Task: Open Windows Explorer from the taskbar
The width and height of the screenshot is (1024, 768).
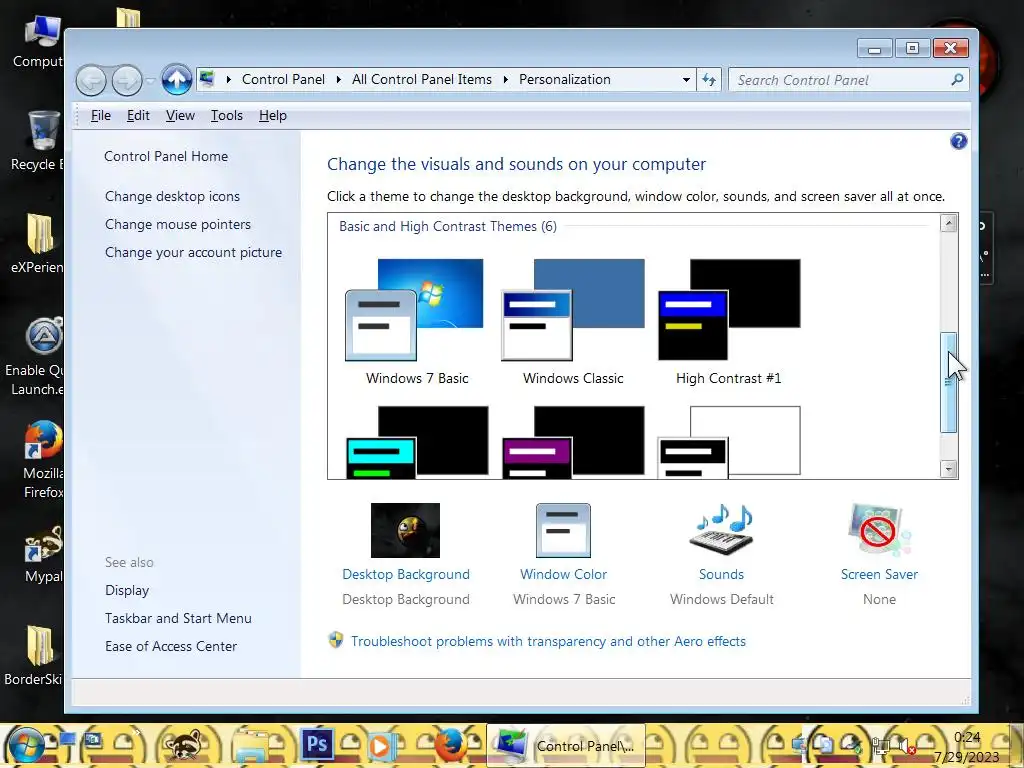Action: [251, 745]
